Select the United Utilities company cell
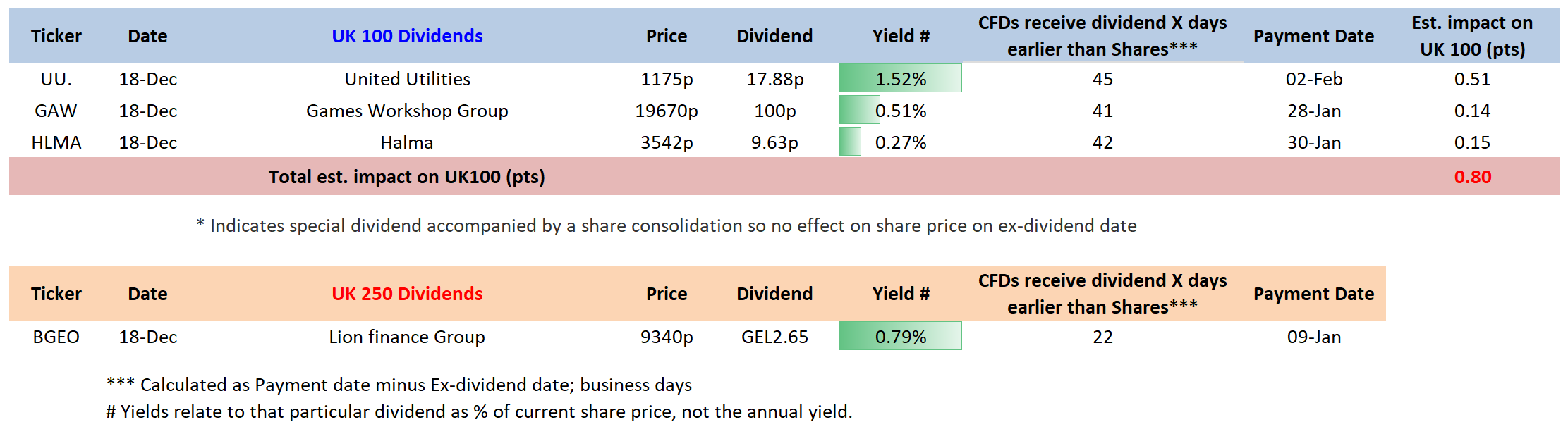The width and height of the screenshot is (1568, 434). point(407,79)
